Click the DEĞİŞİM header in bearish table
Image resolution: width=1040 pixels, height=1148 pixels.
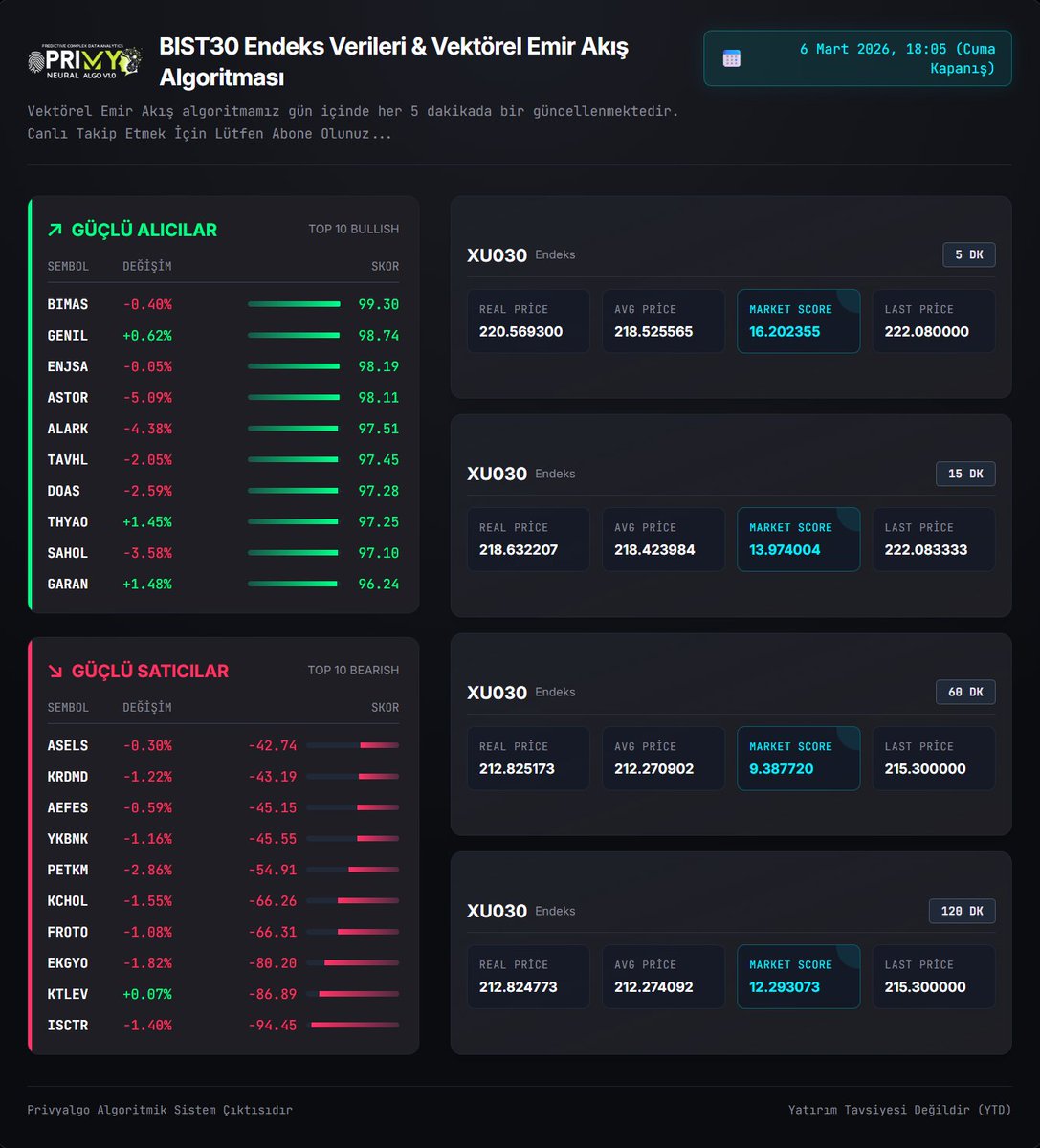[x=147, y=707]
